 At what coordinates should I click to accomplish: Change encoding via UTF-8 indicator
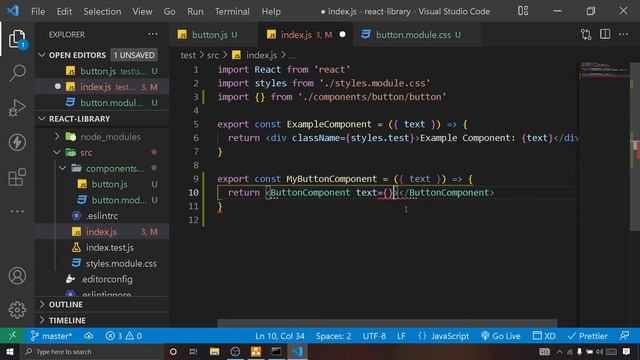(x=374, y=336)
